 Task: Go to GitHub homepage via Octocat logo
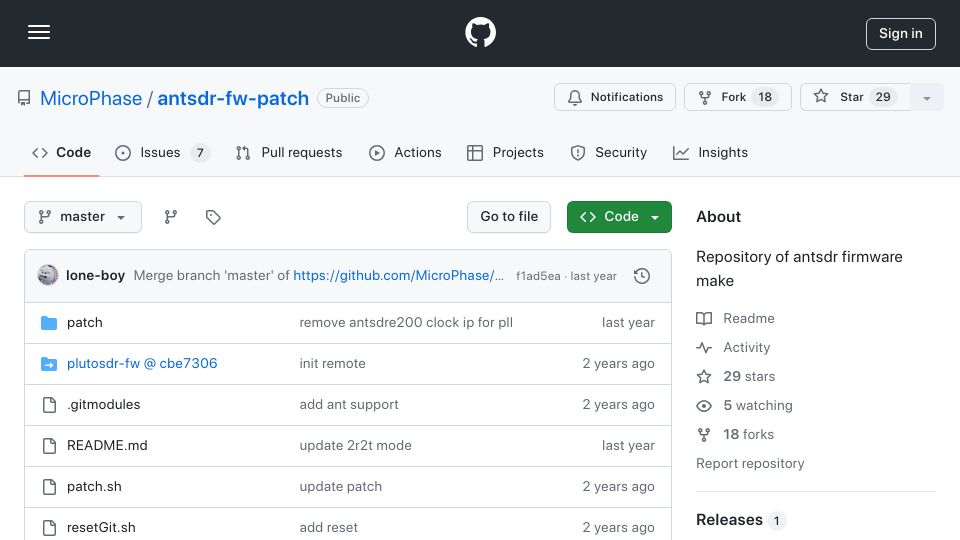coord(480,32)
